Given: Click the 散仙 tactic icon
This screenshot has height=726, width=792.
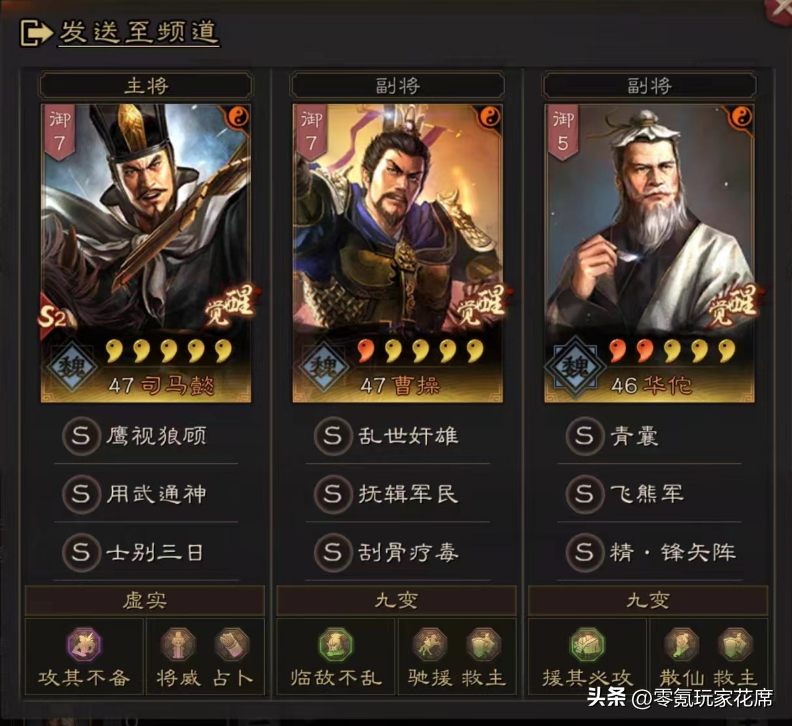Looking at the screenshot, I should [681, 644].
